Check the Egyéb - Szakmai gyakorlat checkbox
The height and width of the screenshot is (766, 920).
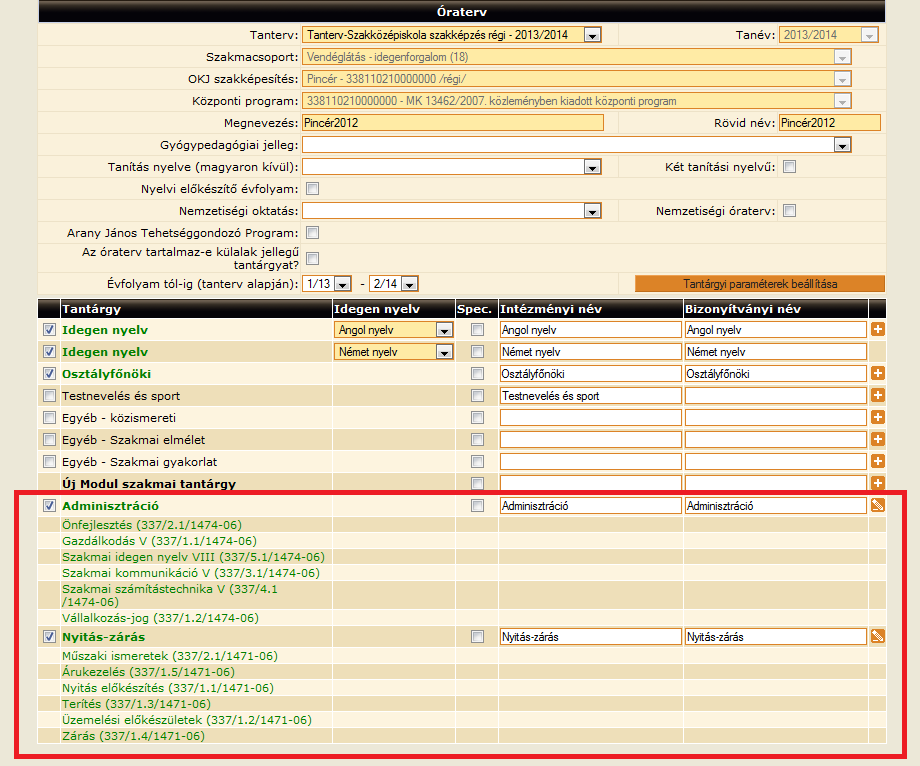click(49, 462)
